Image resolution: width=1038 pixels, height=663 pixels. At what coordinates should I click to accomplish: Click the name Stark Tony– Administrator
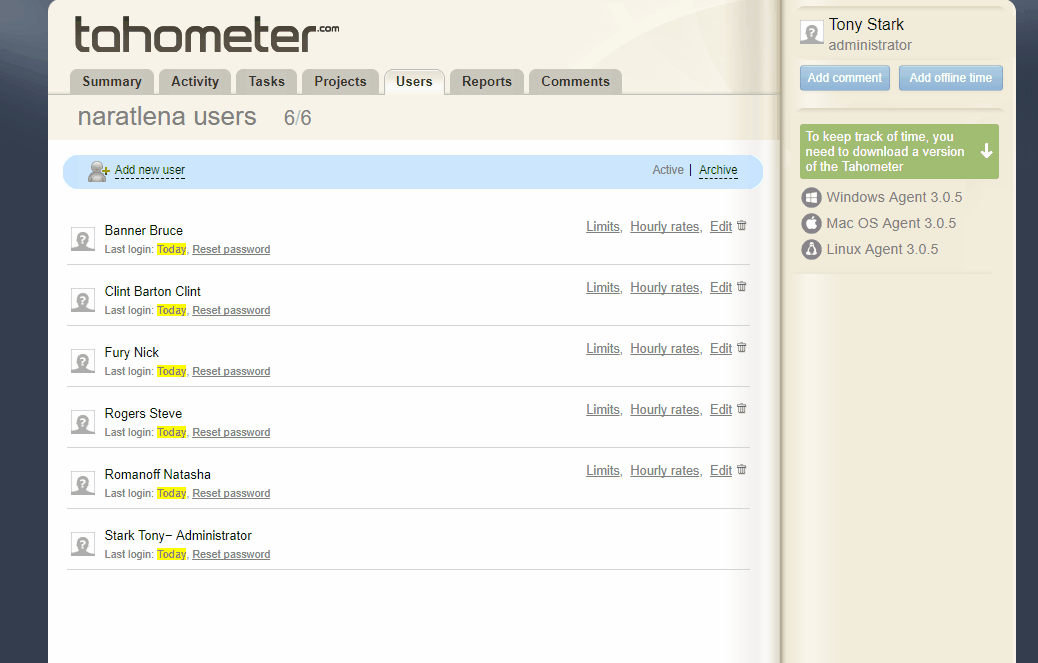[x=178, y=535]
